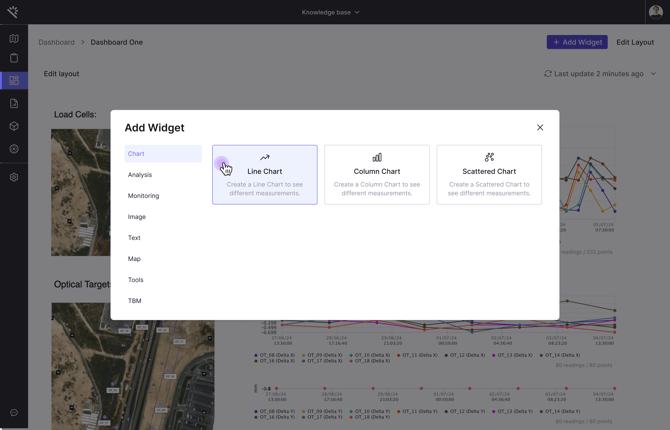
Task: Toggle OT_09 (Delta Y) legend entry
Action: (x=322, y=411)
